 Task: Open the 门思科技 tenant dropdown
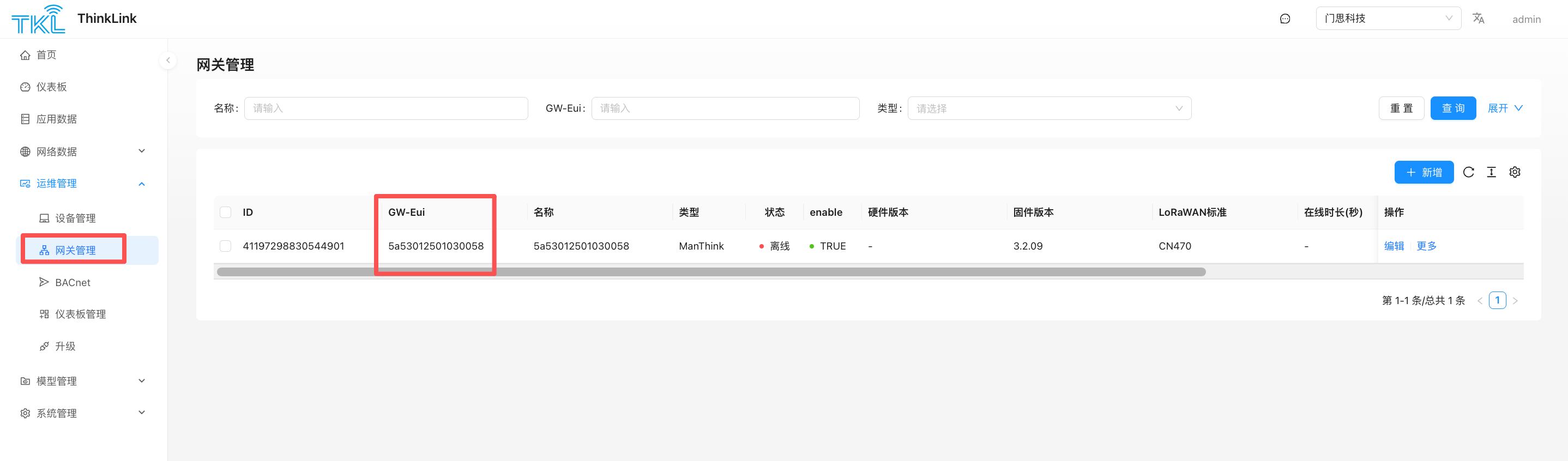tap(1387, 18)
